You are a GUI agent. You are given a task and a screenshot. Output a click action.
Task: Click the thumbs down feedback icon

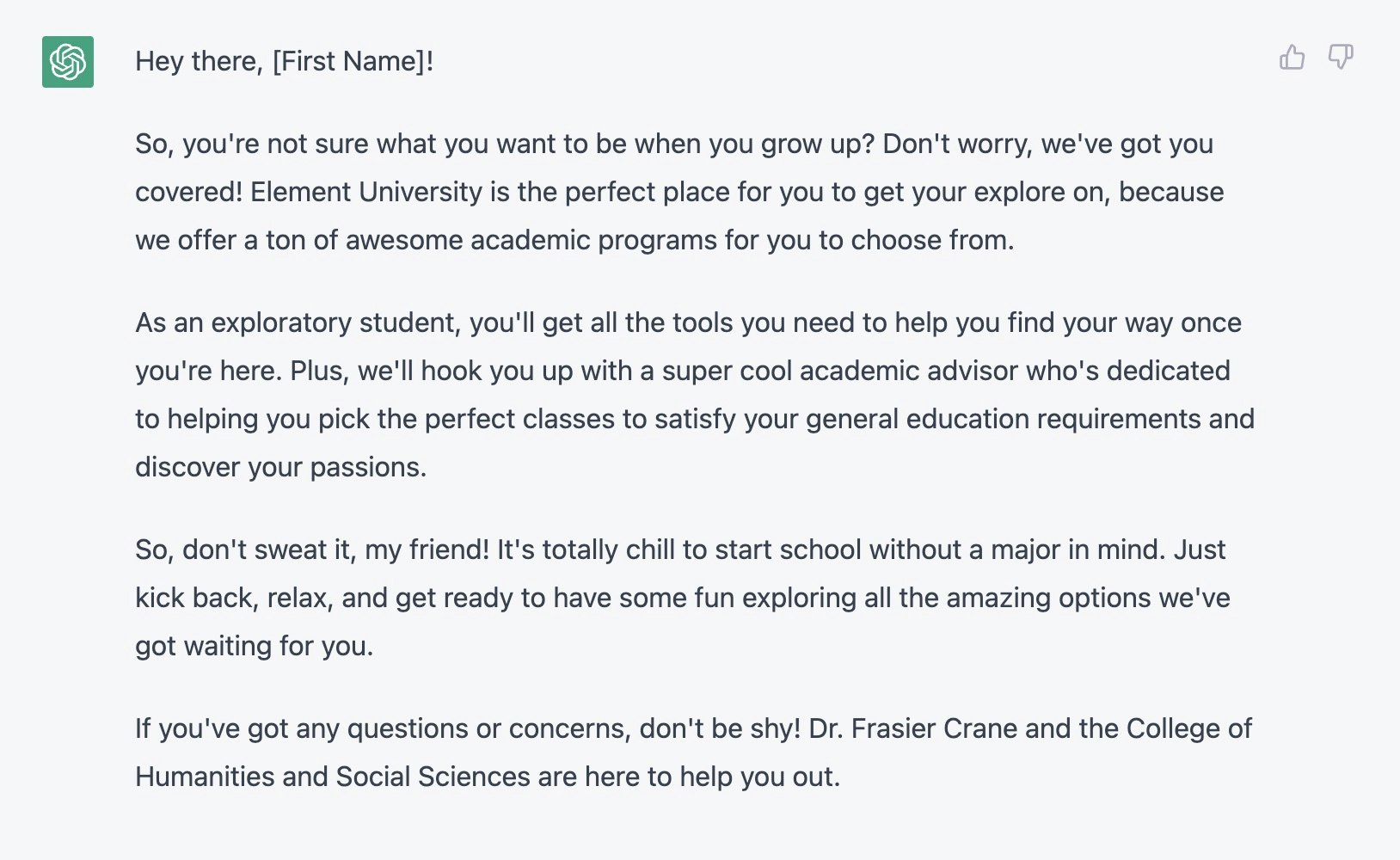click(1341, 58)
